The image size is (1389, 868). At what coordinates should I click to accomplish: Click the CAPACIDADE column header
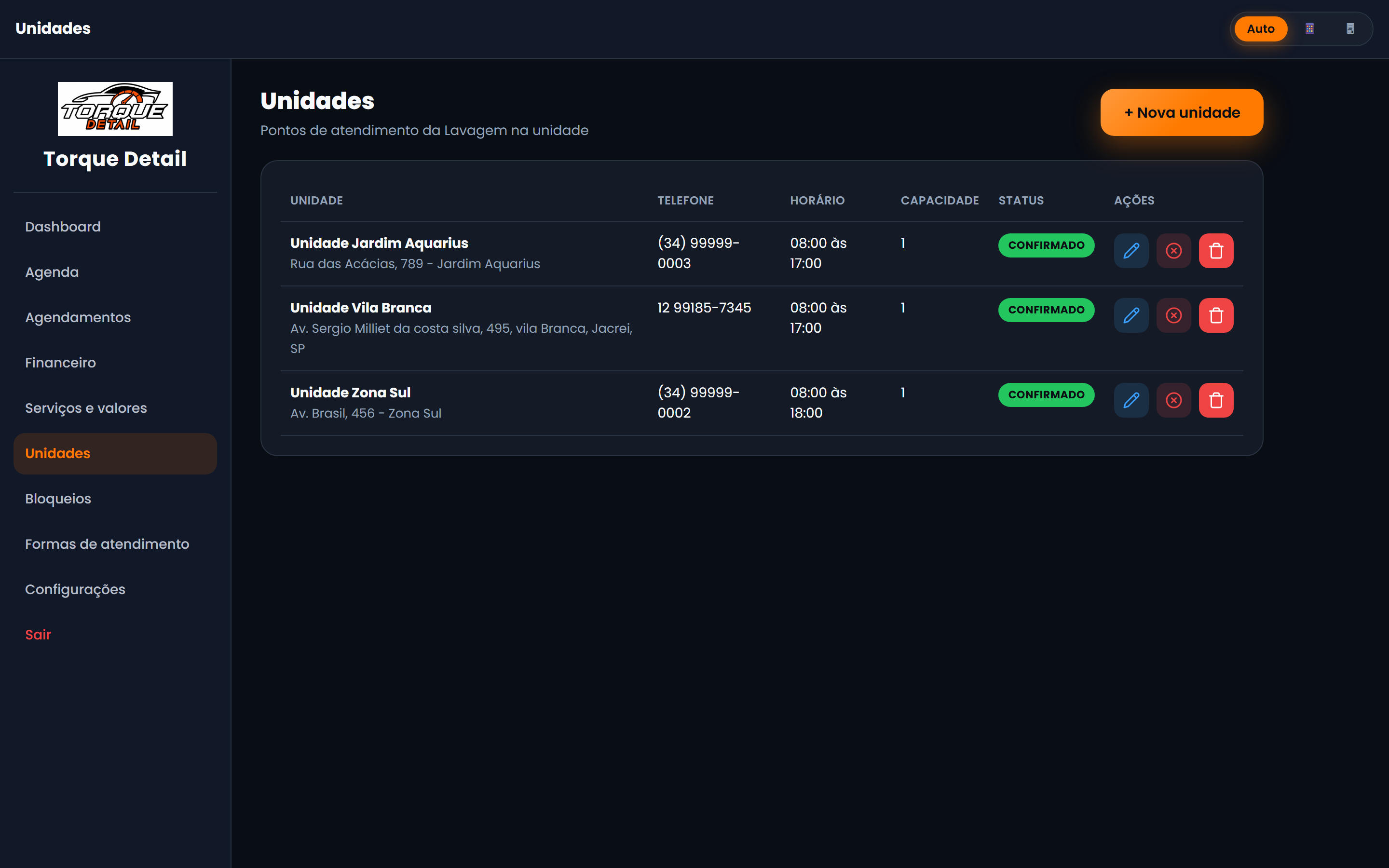pyautogui.click(x=940, y=200)
